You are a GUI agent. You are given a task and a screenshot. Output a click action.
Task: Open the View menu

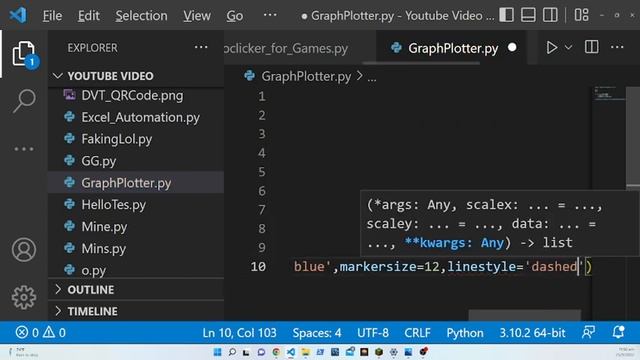pyautogui.click(x=197, y=16)
